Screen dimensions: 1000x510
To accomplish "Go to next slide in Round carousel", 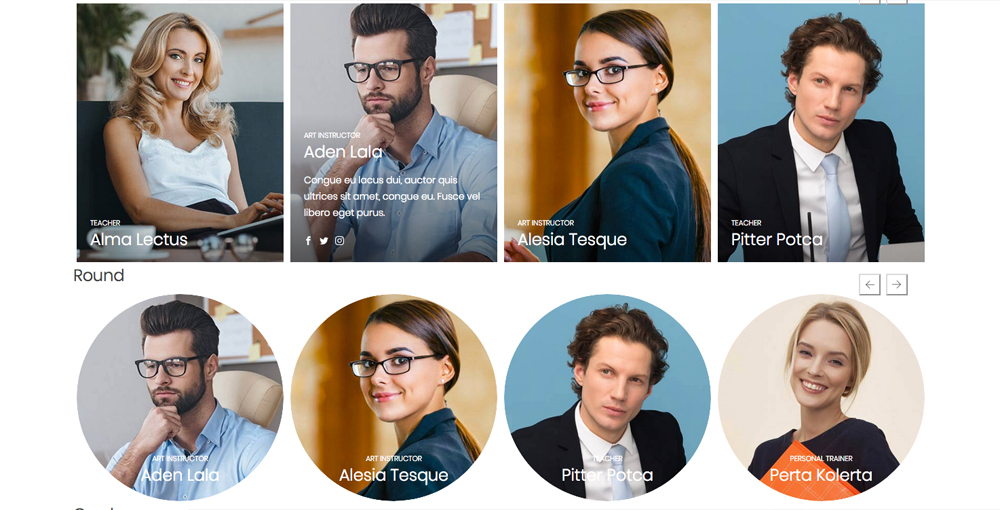I will point(896,284).
